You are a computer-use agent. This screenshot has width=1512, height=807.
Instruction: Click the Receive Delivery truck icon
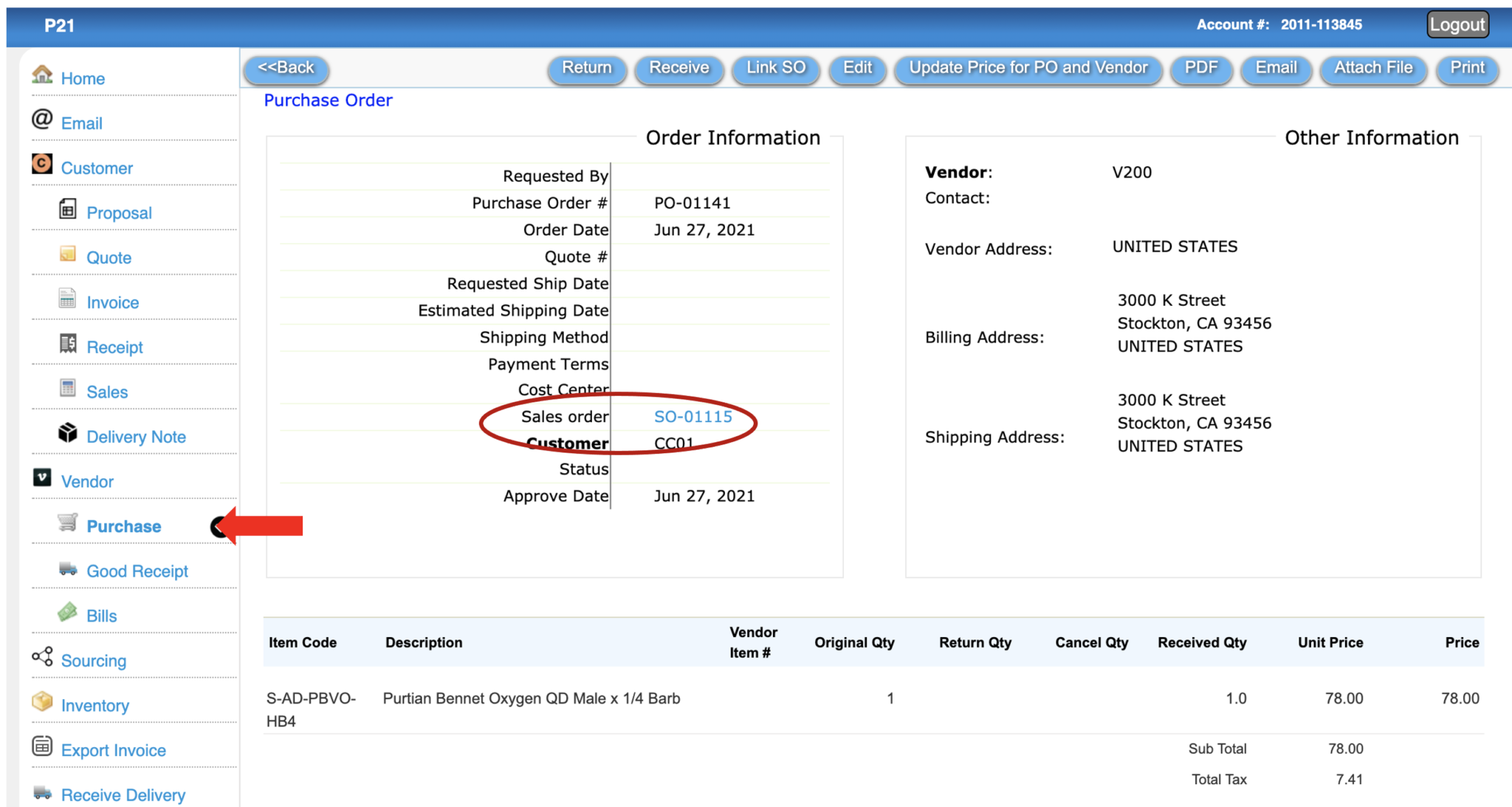43,792
